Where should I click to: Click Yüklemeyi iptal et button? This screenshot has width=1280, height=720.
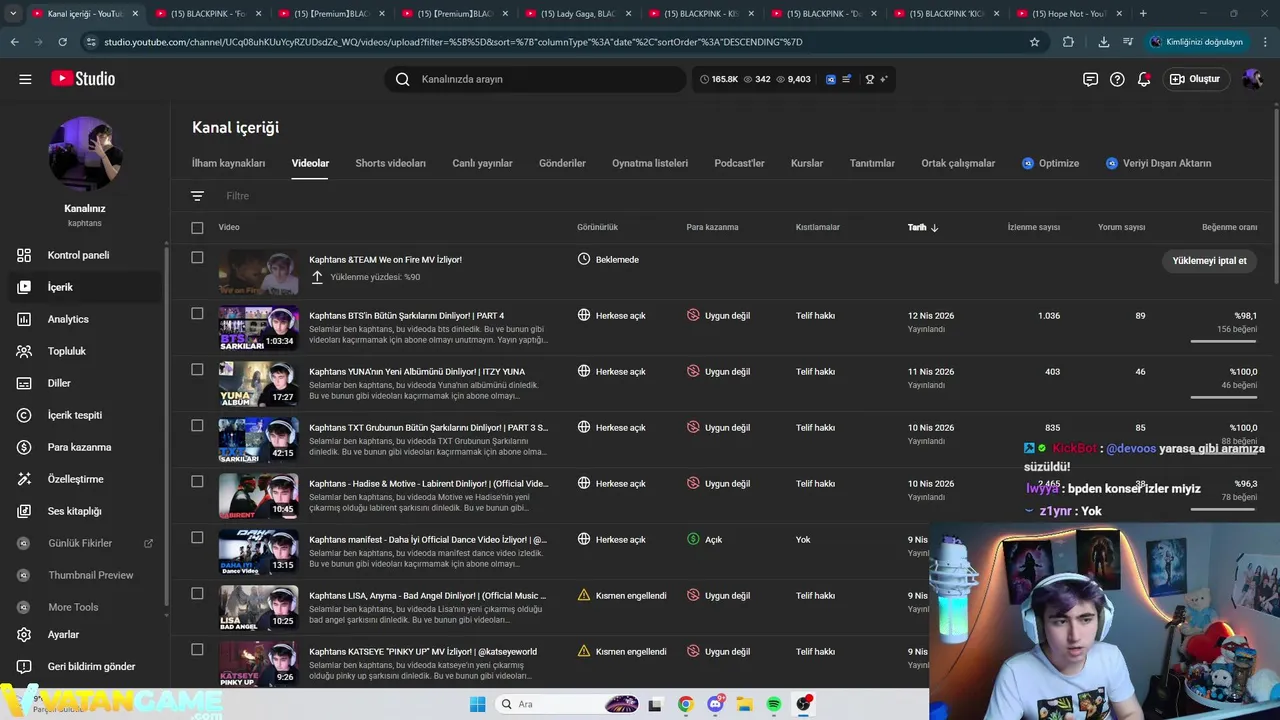(1209, 260)
